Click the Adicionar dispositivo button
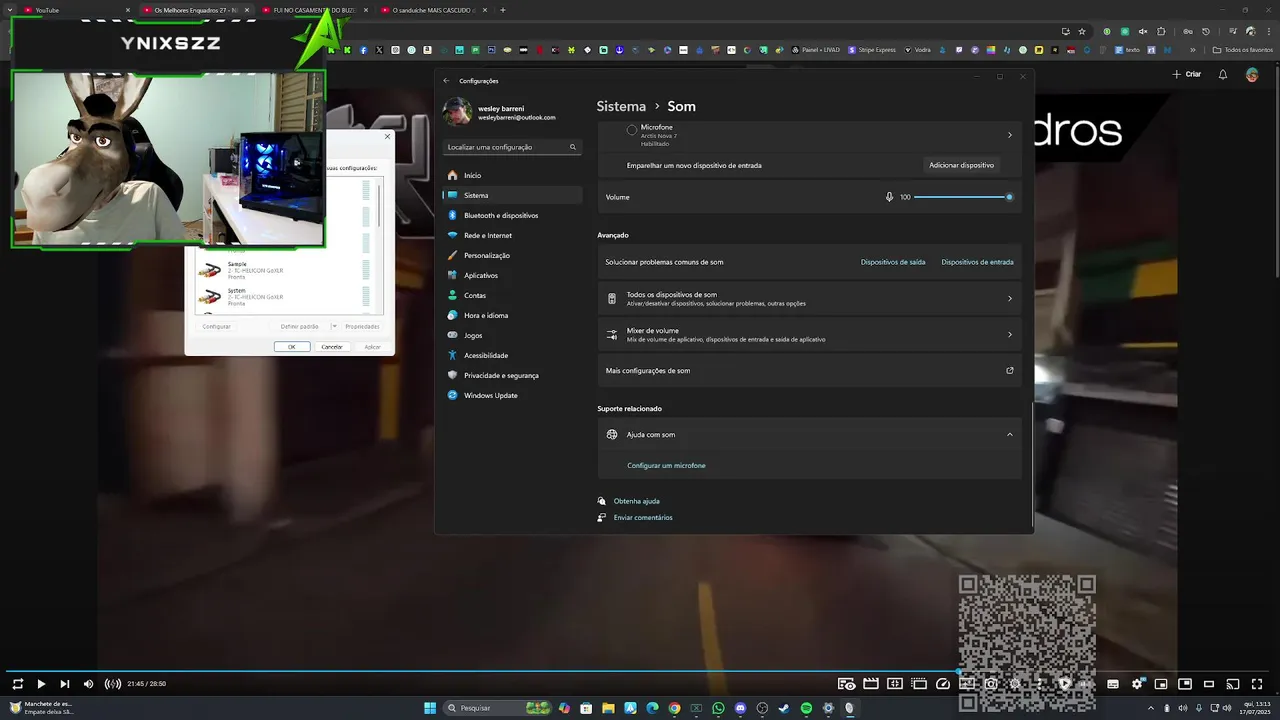Screen dimensions: 1280x720 coord(961,165)
